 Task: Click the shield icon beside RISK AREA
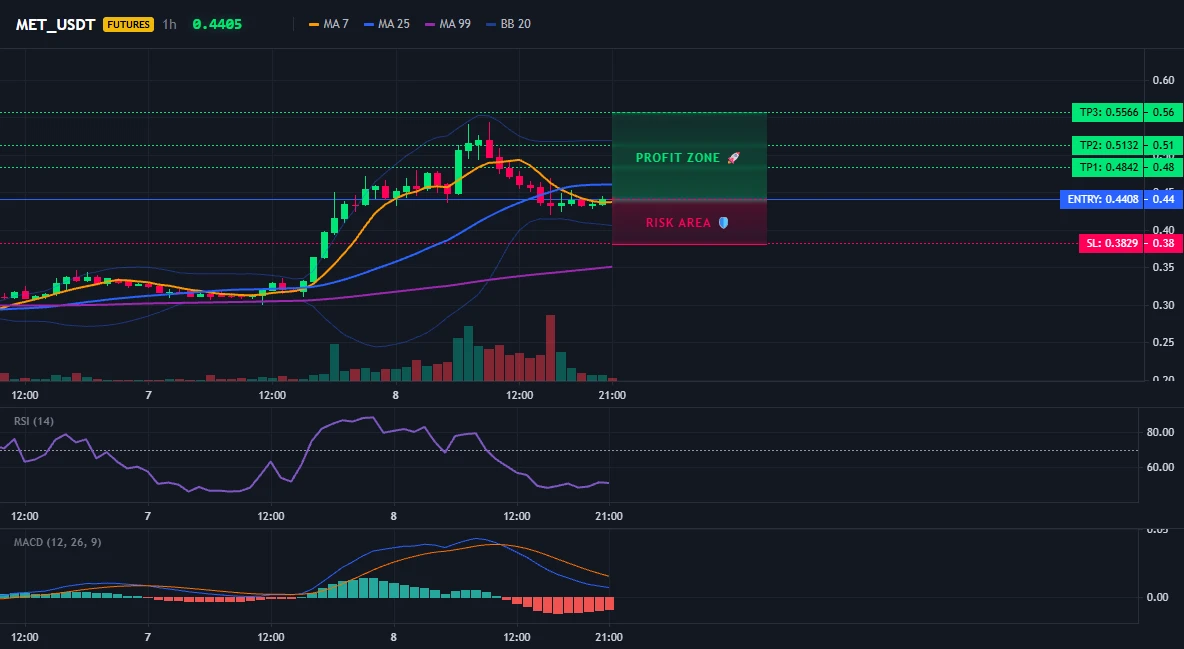pos(723,223)
